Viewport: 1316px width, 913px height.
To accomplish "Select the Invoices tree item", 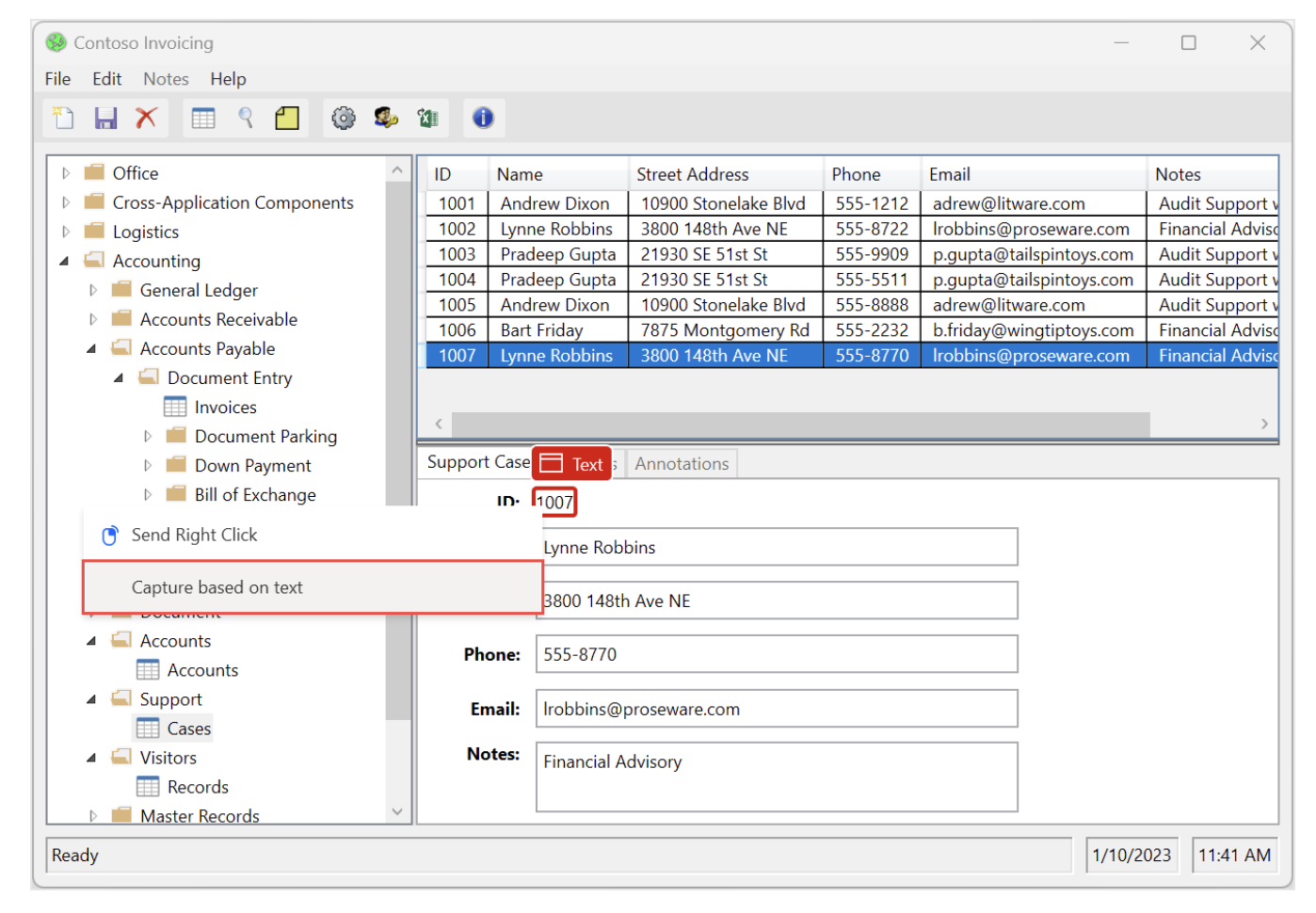I will pos(226,407).
